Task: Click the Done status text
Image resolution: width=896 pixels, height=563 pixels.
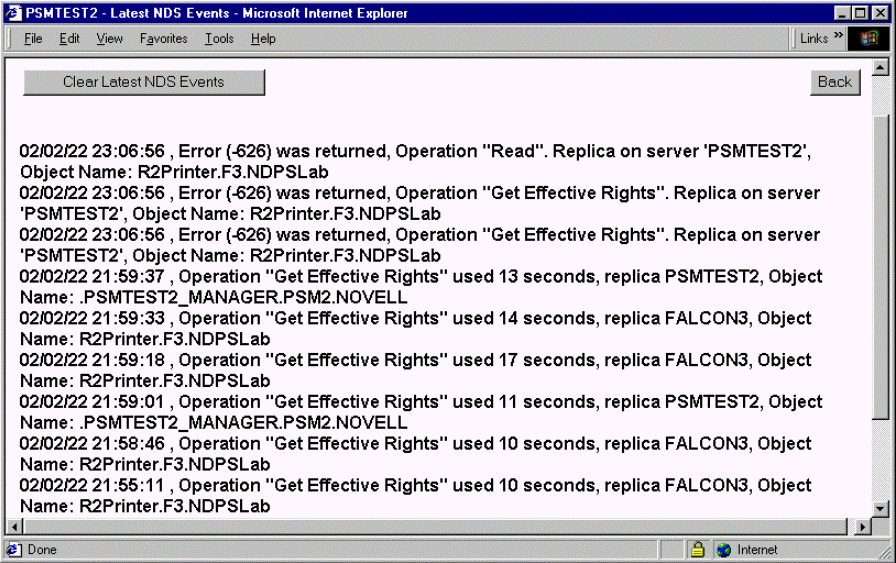Action: [42, 550]
